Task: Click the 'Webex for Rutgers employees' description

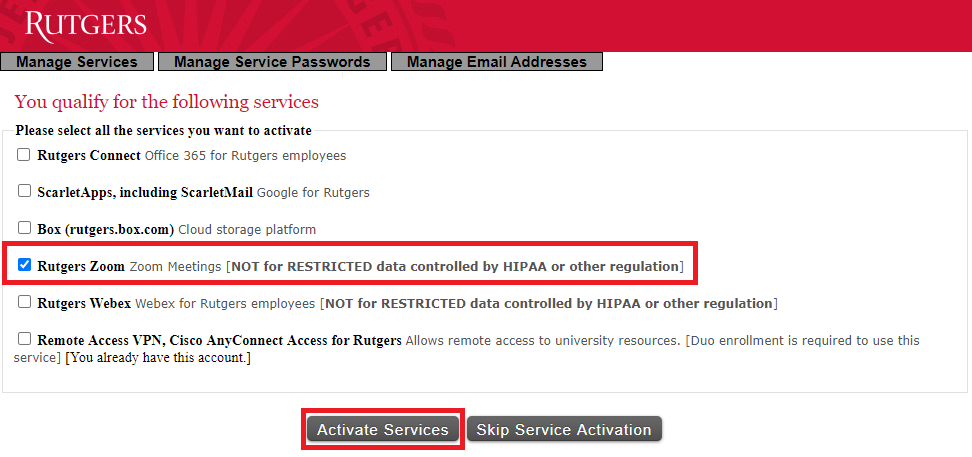Action: coord(225,303)
